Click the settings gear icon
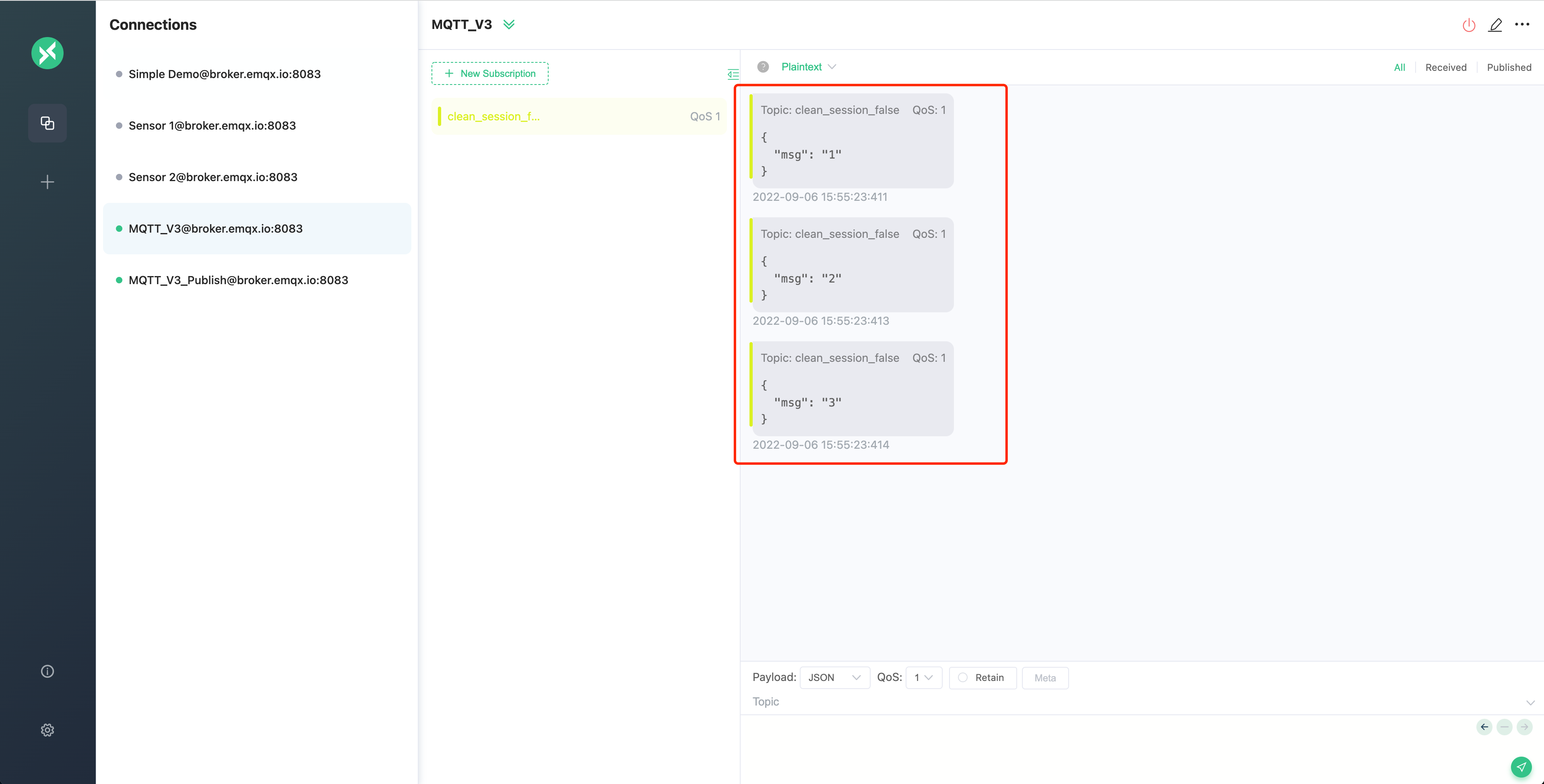This screenshot has width=1544, height=784. pos(48,729)
